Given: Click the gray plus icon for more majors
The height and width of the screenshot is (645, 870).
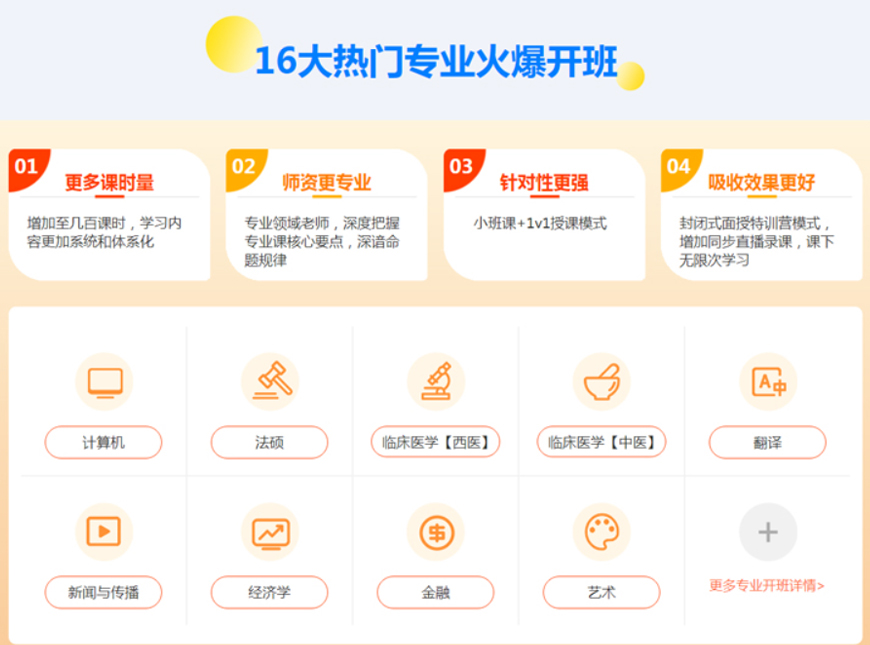Looking at the screenshot, I should pyautogui.click(x=765, y=532).
